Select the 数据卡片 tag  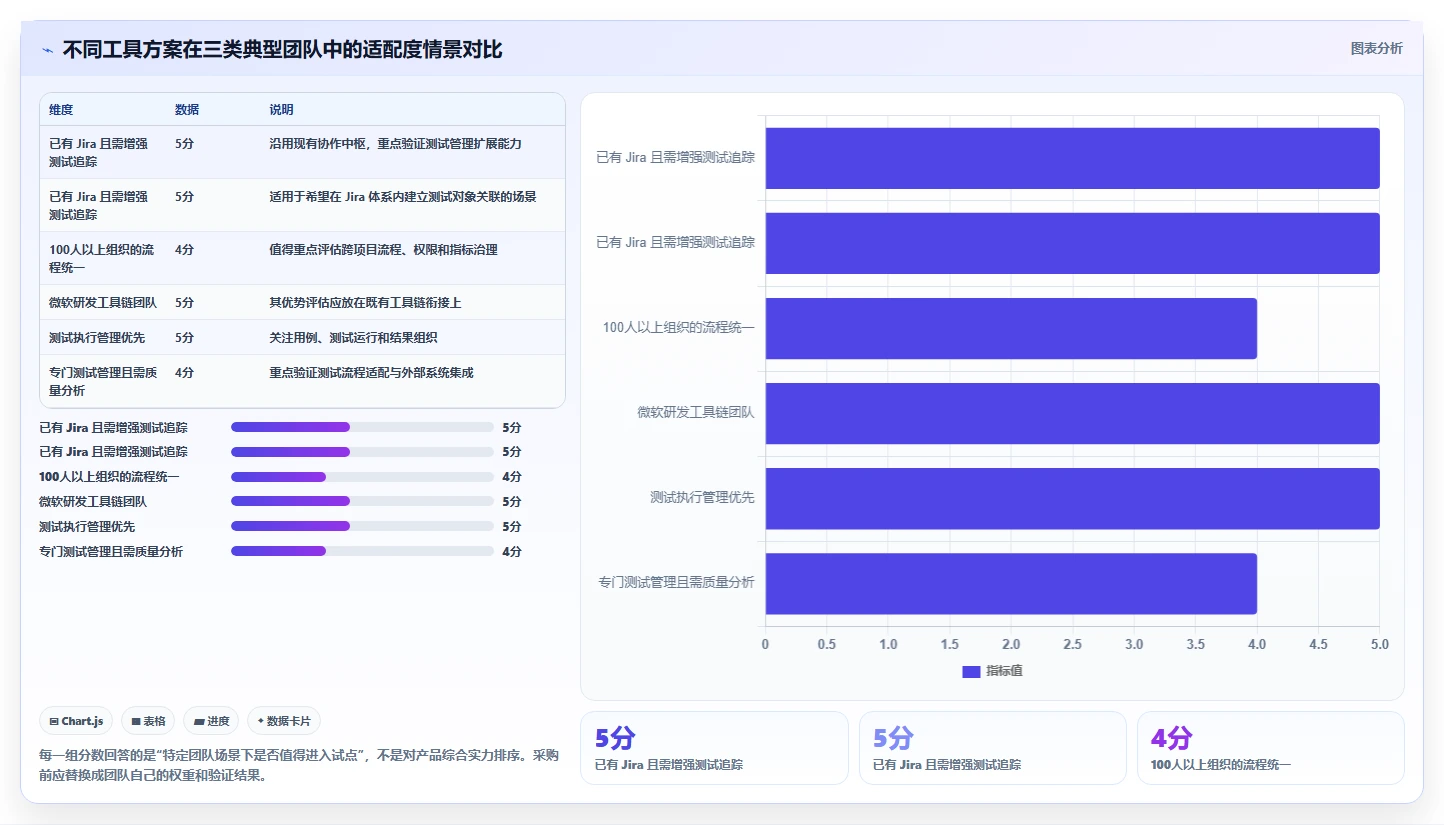tap(284, 721)
